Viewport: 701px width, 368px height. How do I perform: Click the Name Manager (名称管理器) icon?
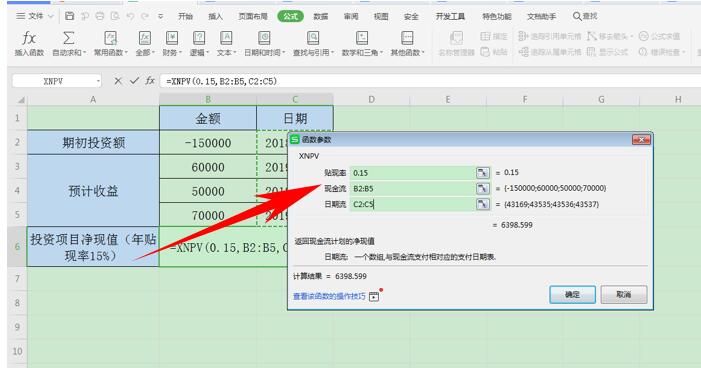pos(456,38)
